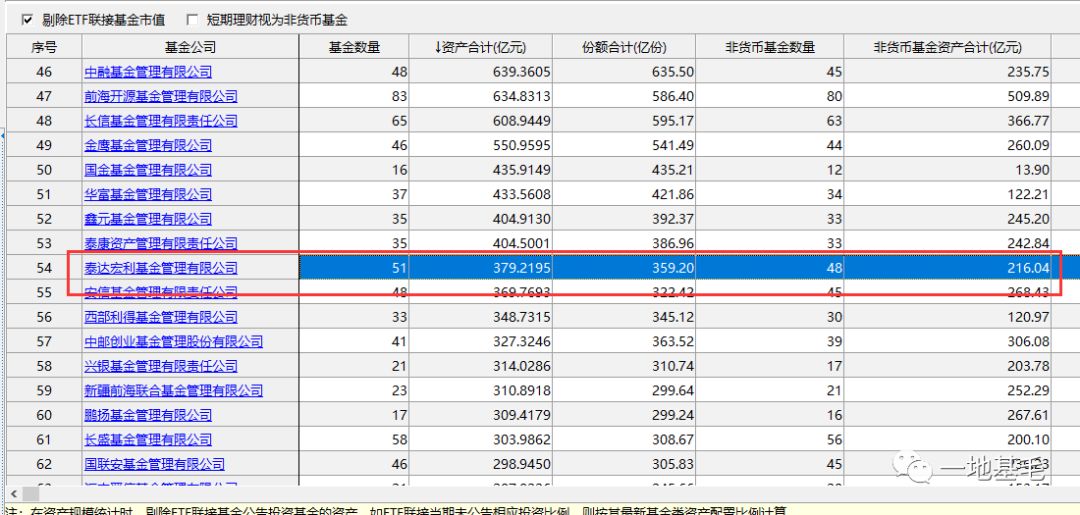Check 短期理财视为非货币基金 checkbox
Screen dimensions: 1080x515
point(192,20)
